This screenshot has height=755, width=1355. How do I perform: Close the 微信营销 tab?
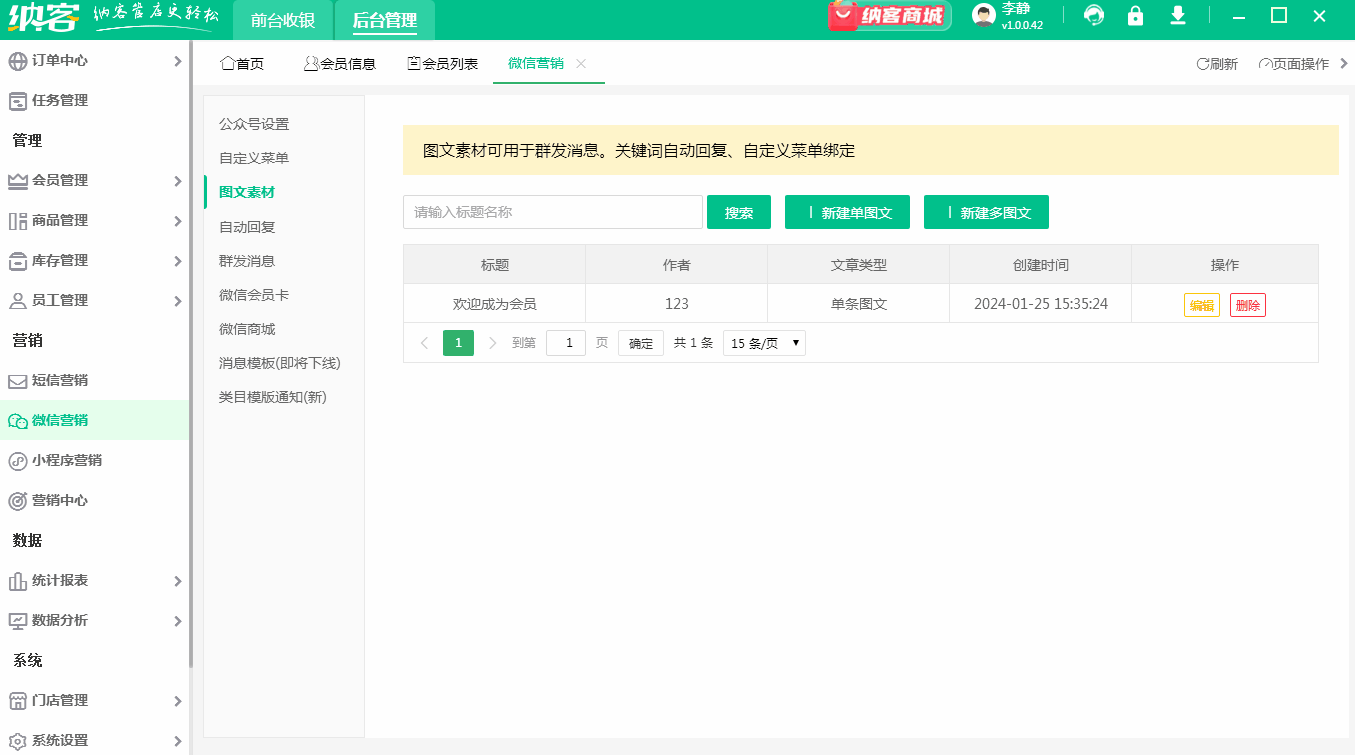point(580,62)
